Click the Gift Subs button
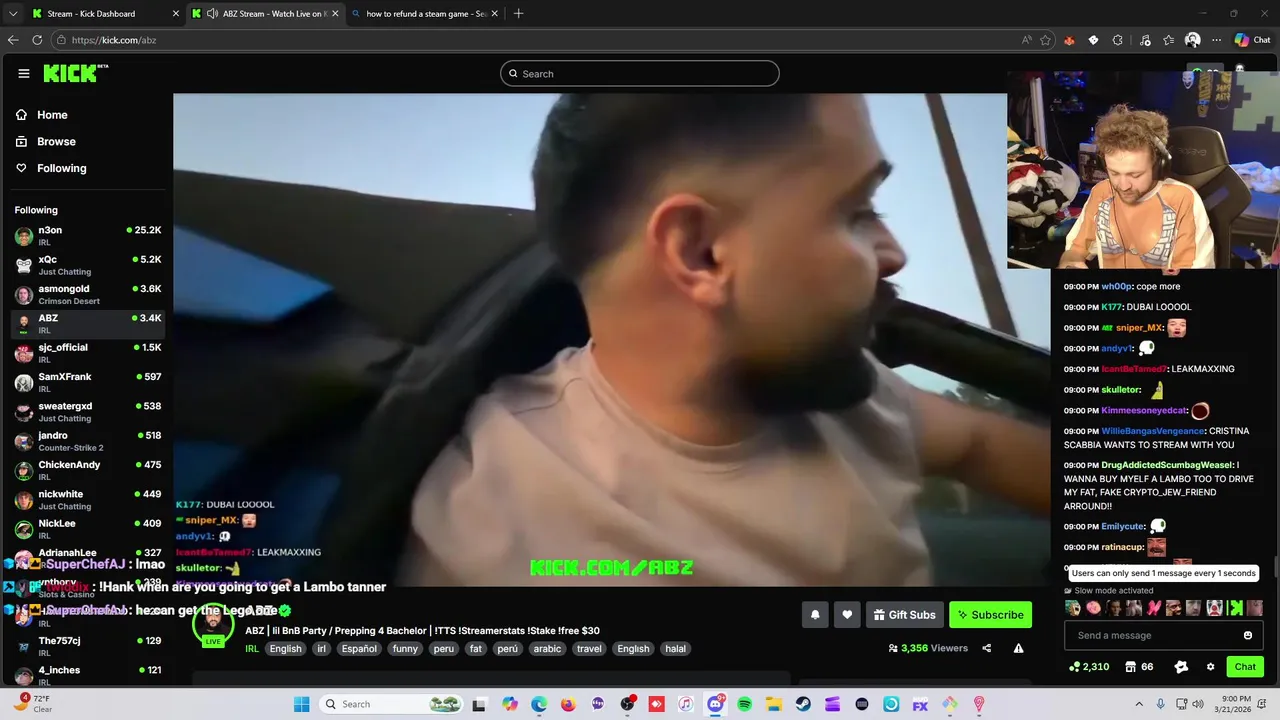The width and height of the screenshot is (1280, 720). (904, 615)
